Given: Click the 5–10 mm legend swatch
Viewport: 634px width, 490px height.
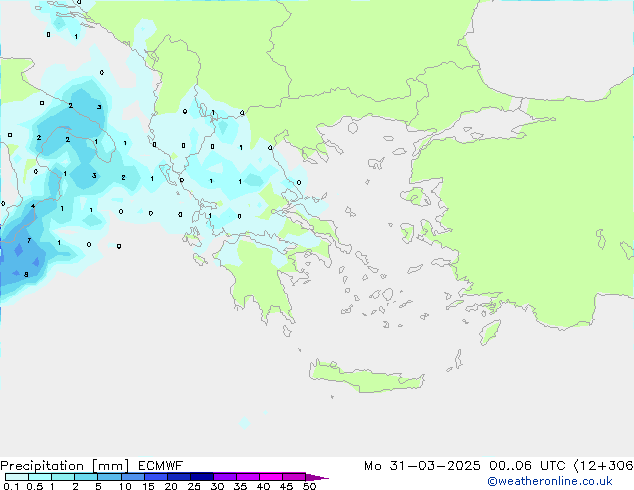Looking at the screenshot, I should 109,477.
